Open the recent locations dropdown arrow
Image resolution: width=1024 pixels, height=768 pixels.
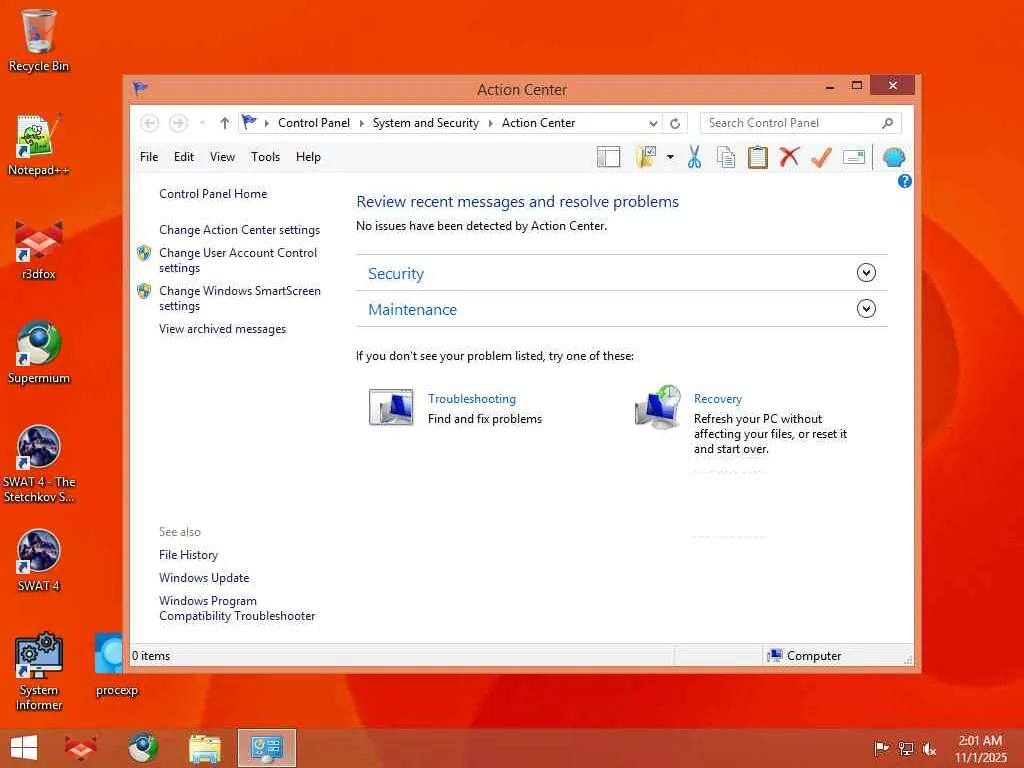pyautogui.click(x=202, y=123)
